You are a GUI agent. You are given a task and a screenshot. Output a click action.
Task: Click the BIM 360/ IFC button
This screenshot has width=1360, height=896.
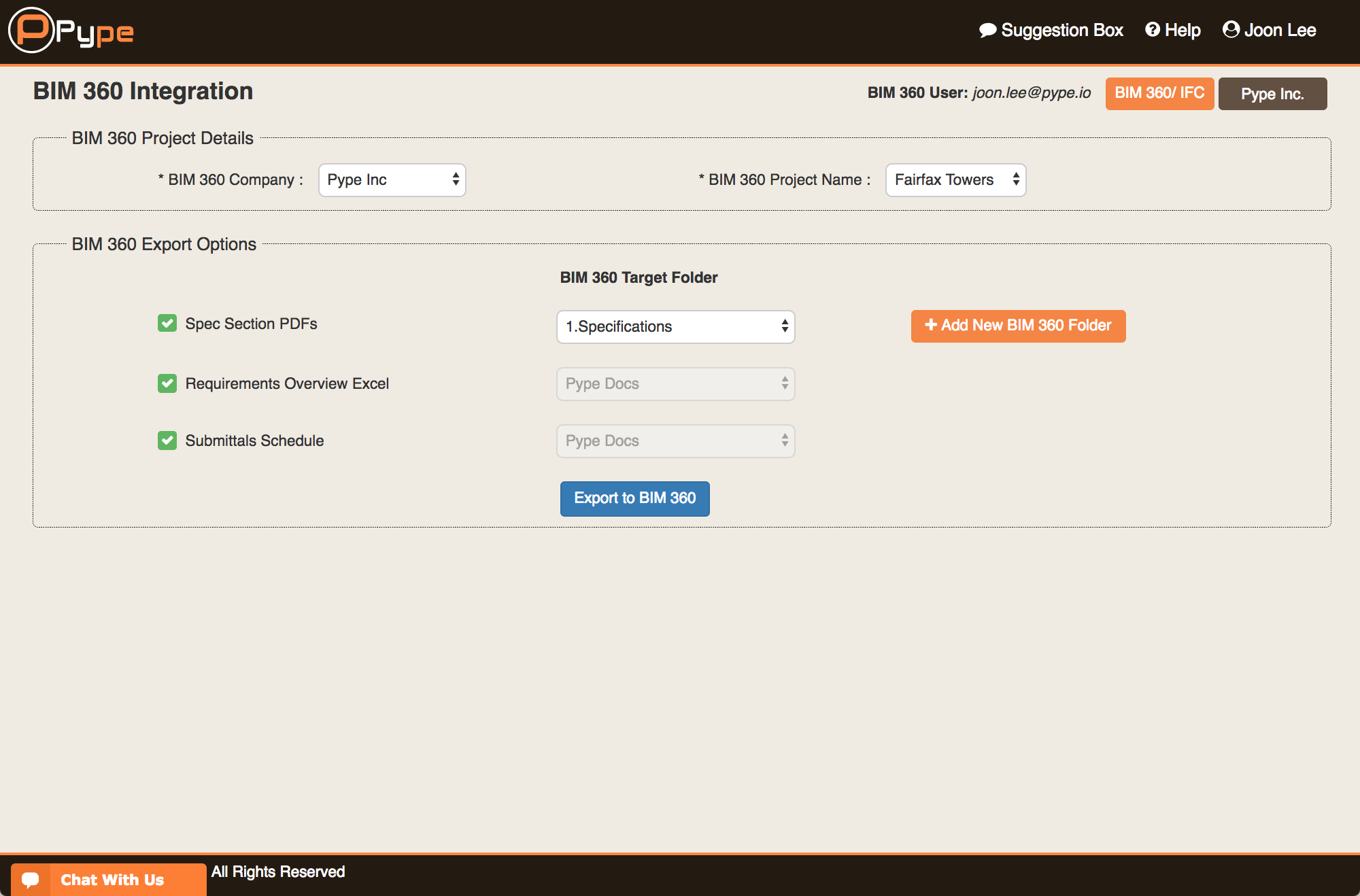tap(1159, 93)
